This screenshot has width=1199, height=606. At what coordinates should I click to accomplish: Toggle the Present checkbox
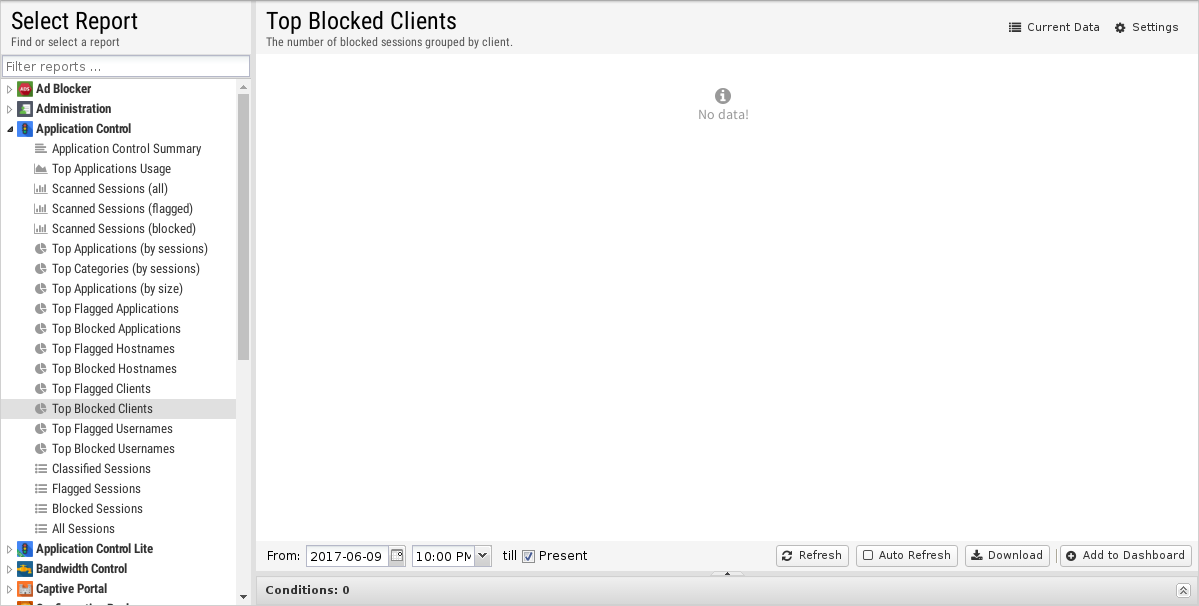528,556
